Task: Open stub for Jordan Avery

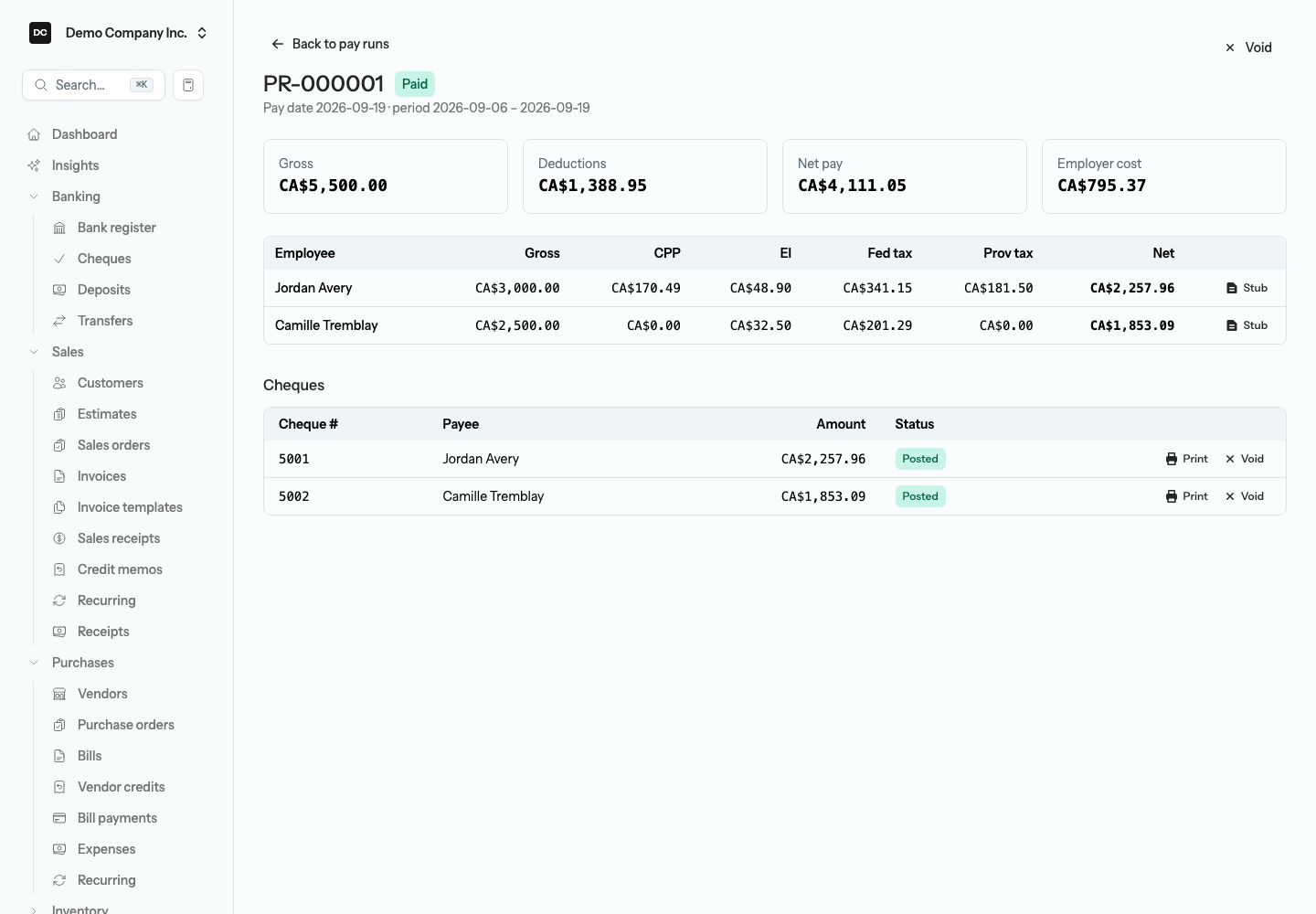Action: pyautogui.click(x=1247, y=288)
